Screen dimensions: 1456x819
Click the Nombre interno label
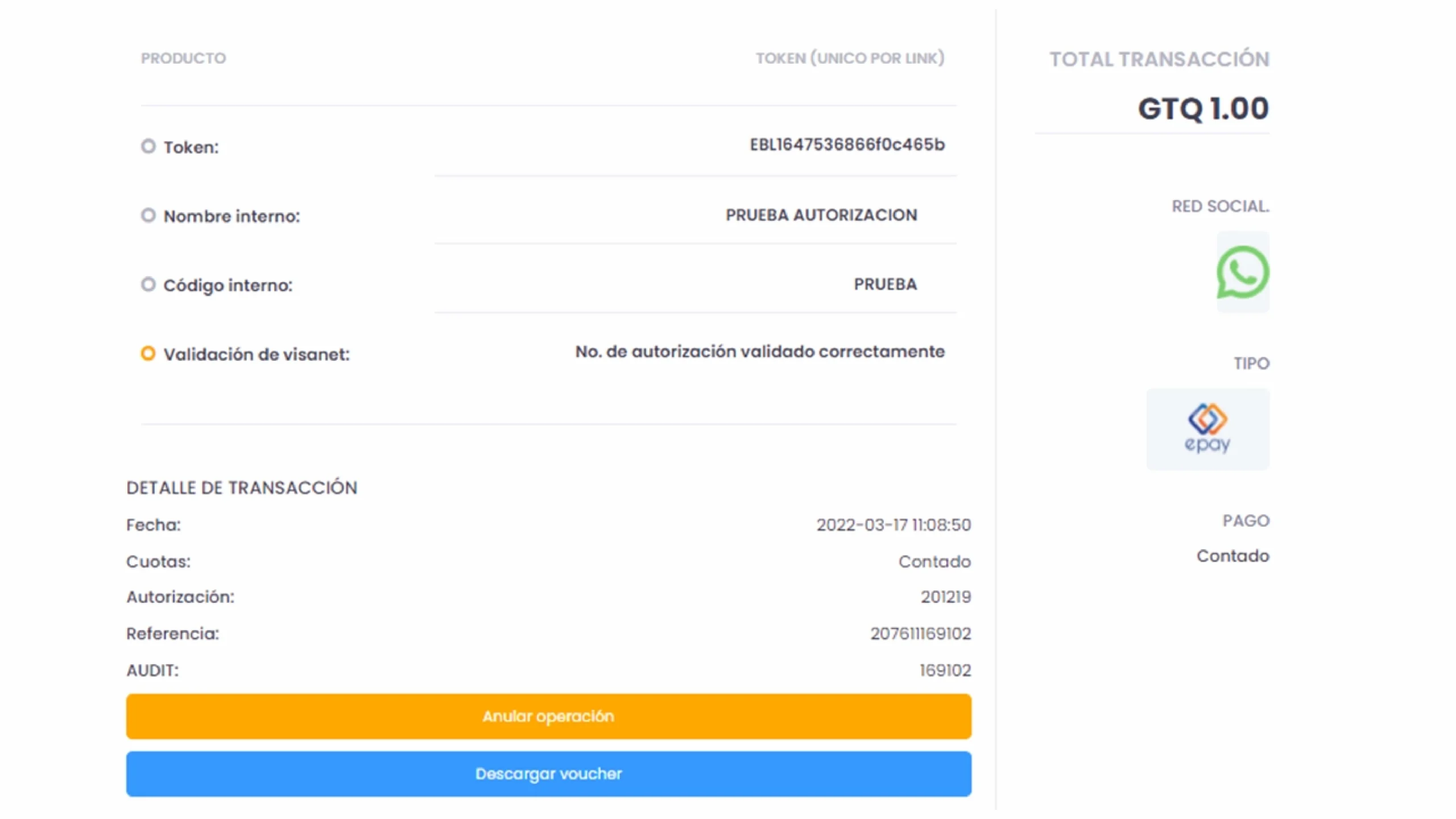tap(231, 216)
